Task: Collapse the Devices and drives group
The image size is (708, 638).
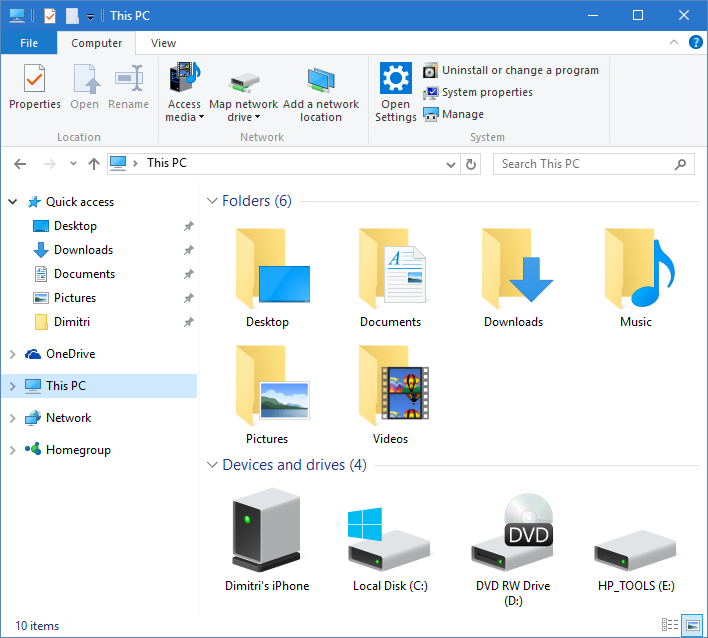Action: 212,465
